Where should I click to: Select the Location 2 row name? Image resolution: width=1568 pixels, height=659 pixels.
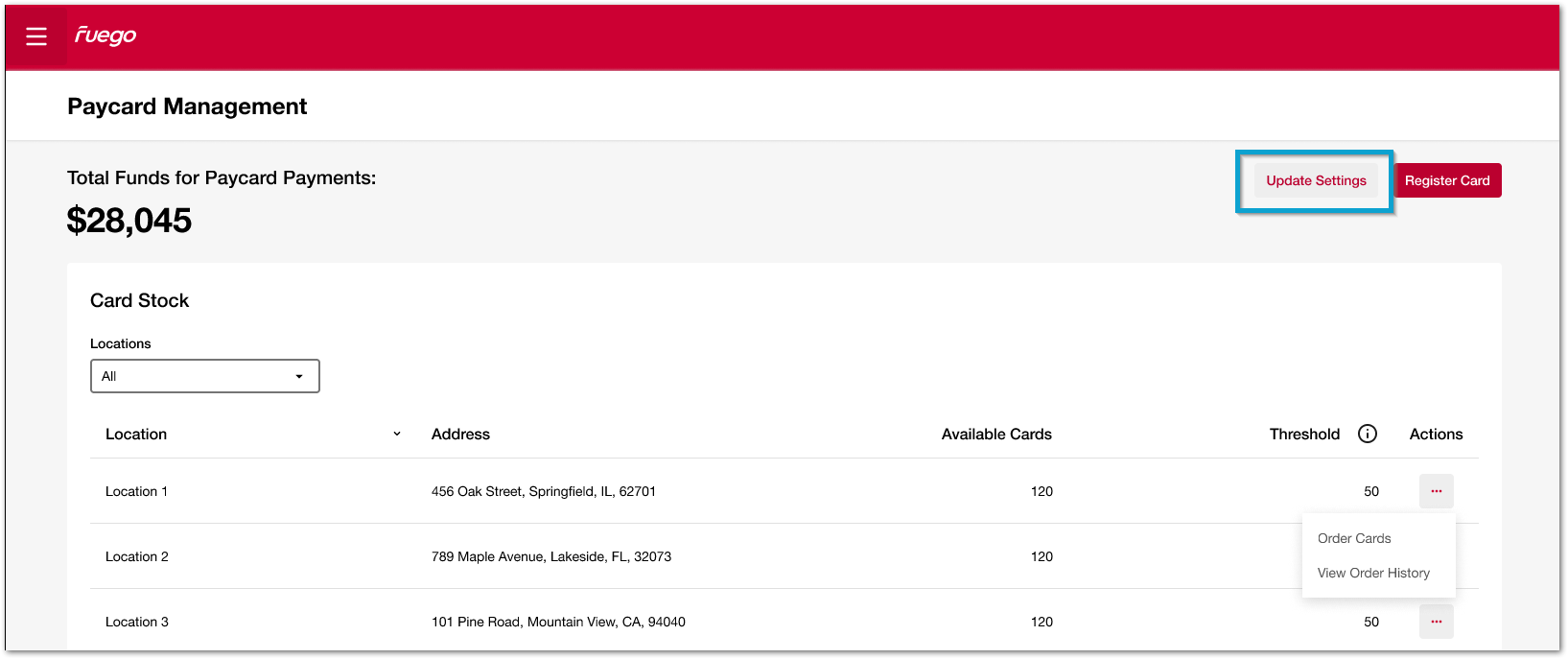pos(137,556)
